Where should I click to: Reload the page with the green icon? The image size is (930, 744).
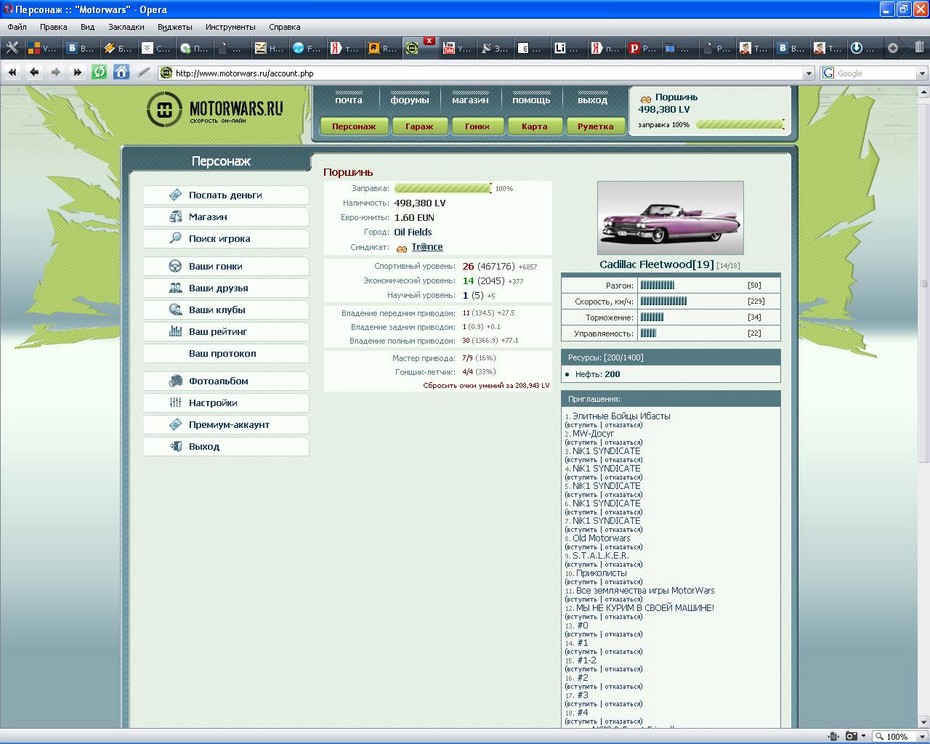[99, 72]
